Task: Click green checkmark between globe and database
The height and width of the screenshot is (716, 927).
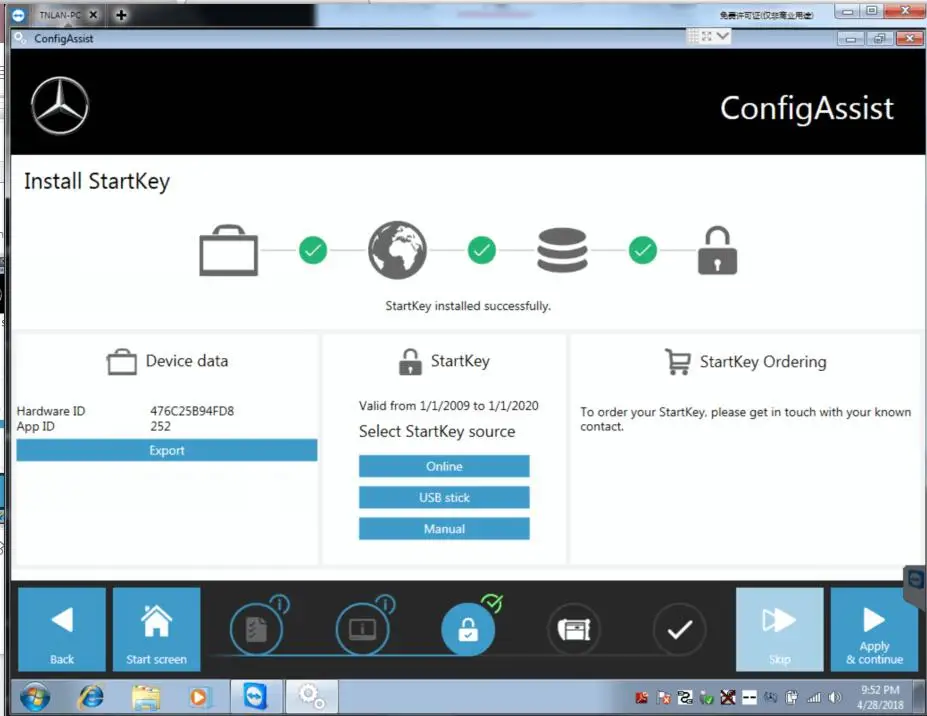Action: [x=482, y=250]
